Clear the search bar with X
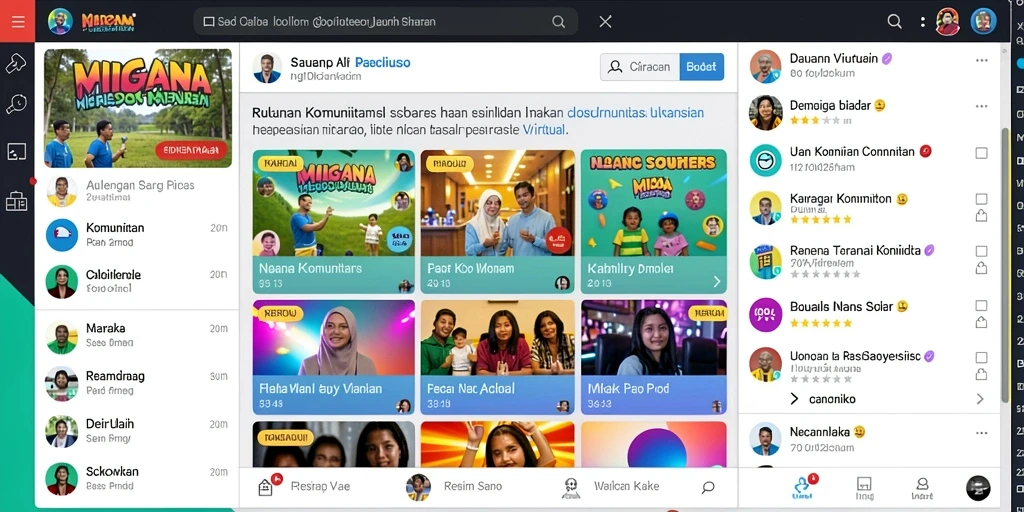1024x512 pixels. [605, 22]
